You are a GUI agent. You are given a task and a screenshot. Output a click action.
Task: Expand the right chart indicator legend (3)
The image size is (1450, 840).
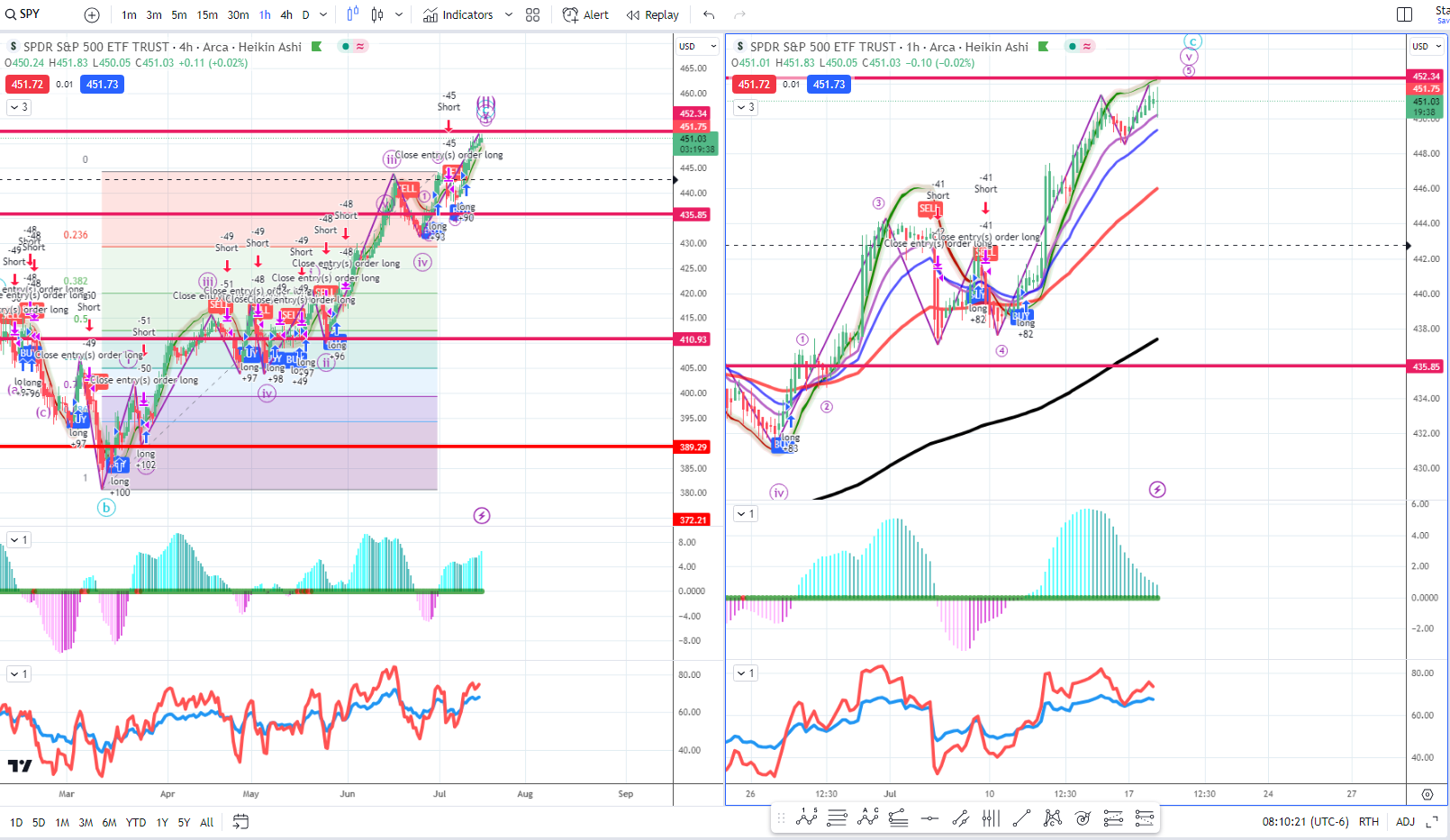click(746, 107)
